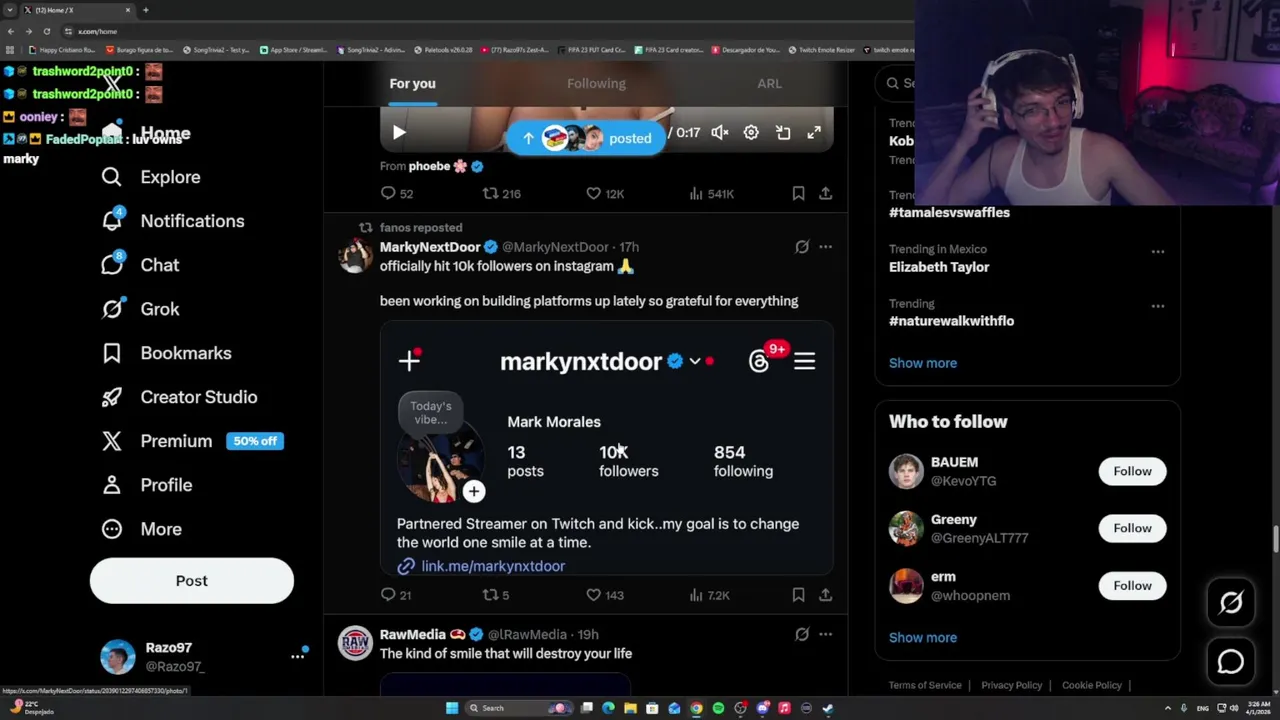Ask Grok about MarkyNextDoor's post

(802, 247)
